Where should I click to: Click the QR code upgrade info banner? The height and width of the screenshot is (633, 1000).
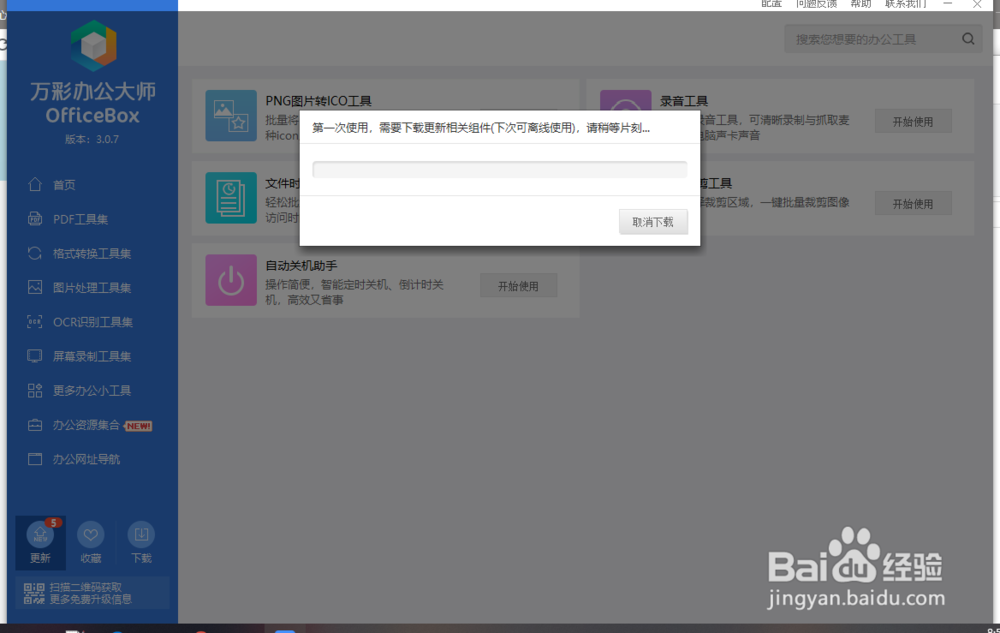[x=92, y=593]
